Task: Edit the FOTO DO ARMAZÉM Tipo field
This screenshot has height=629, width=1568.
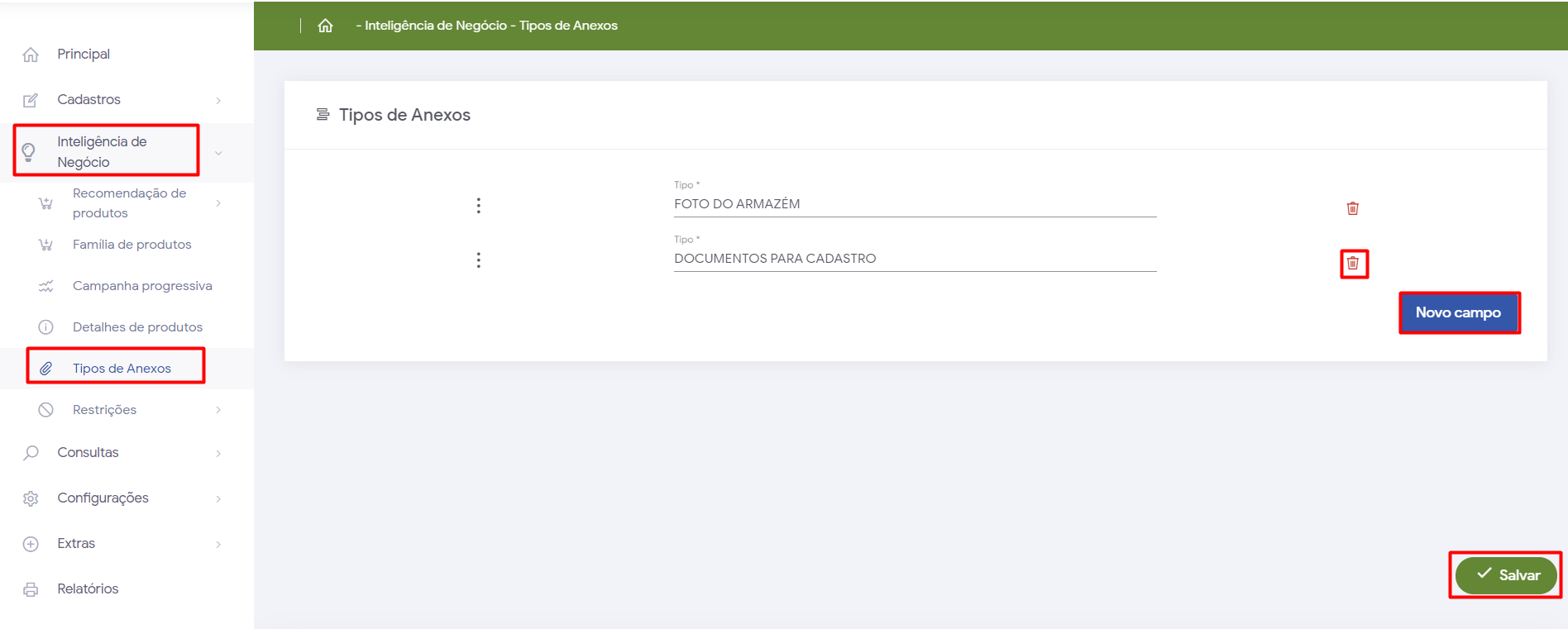Action: point(914,204)
